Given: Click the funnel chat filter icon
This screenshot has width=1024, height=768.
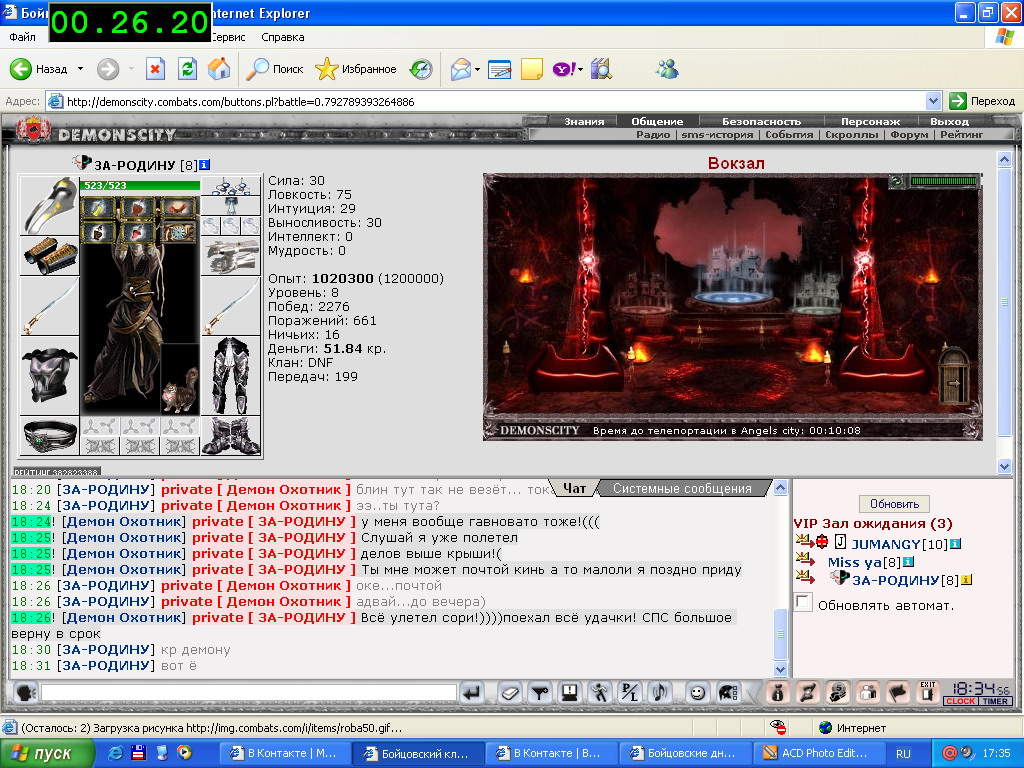Looking at the screenshot, I should (539, 693).
